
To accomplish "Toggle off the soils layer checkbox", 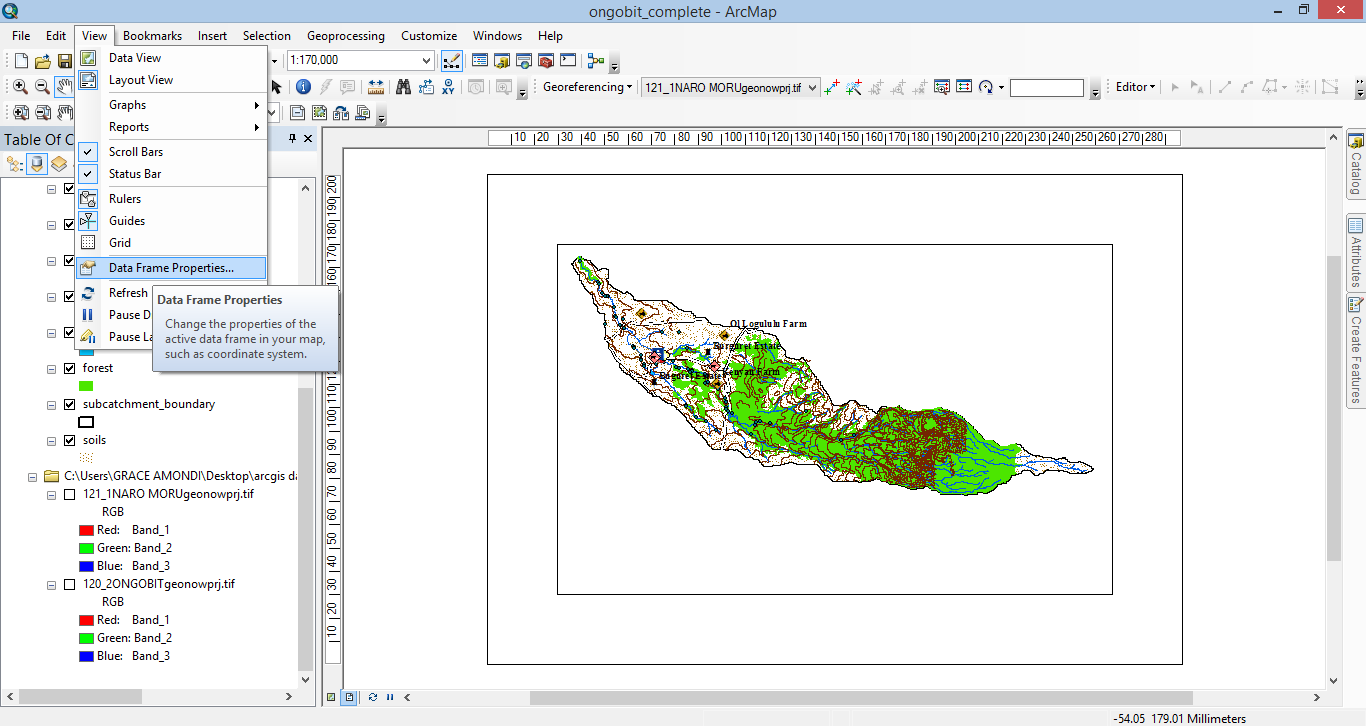I will tap(69, 440).
